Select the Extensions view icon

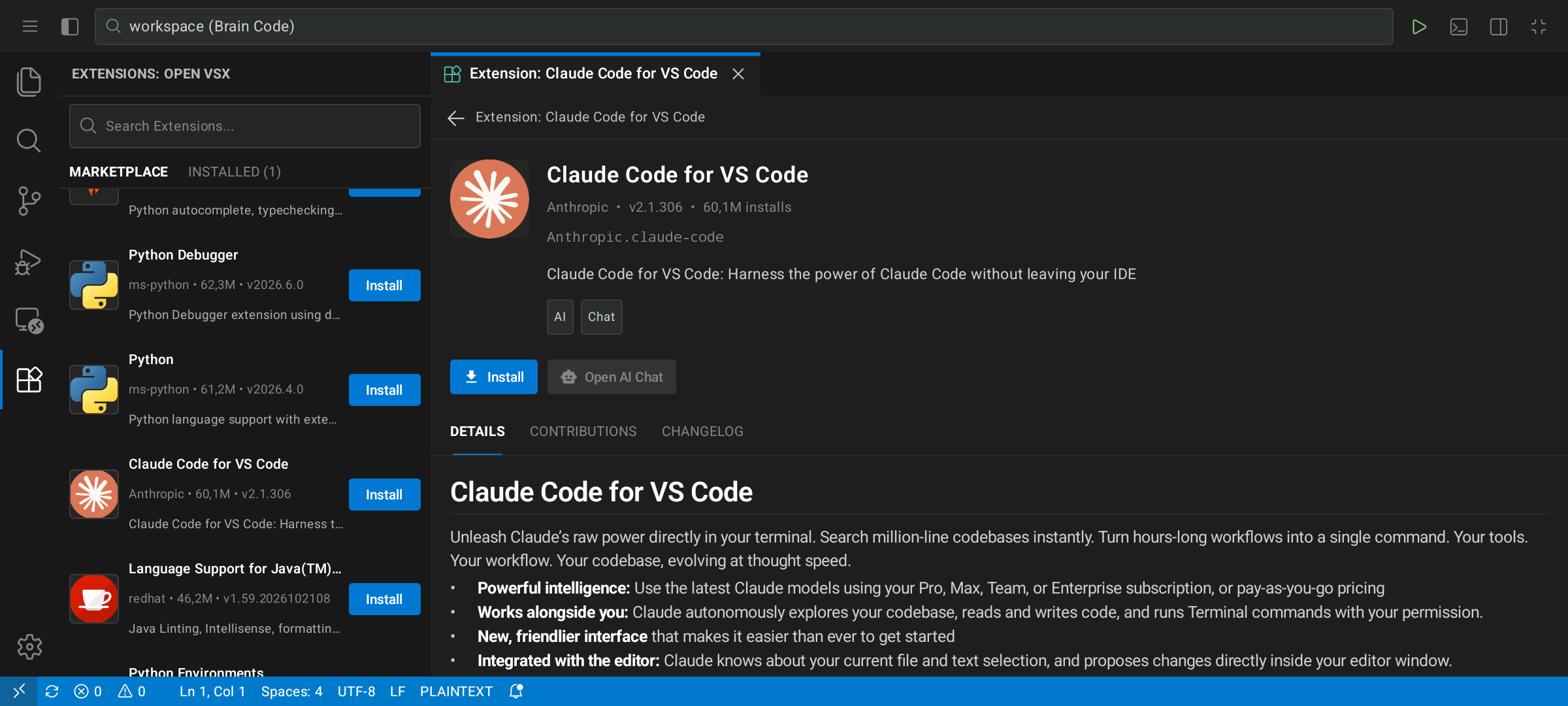29,379
